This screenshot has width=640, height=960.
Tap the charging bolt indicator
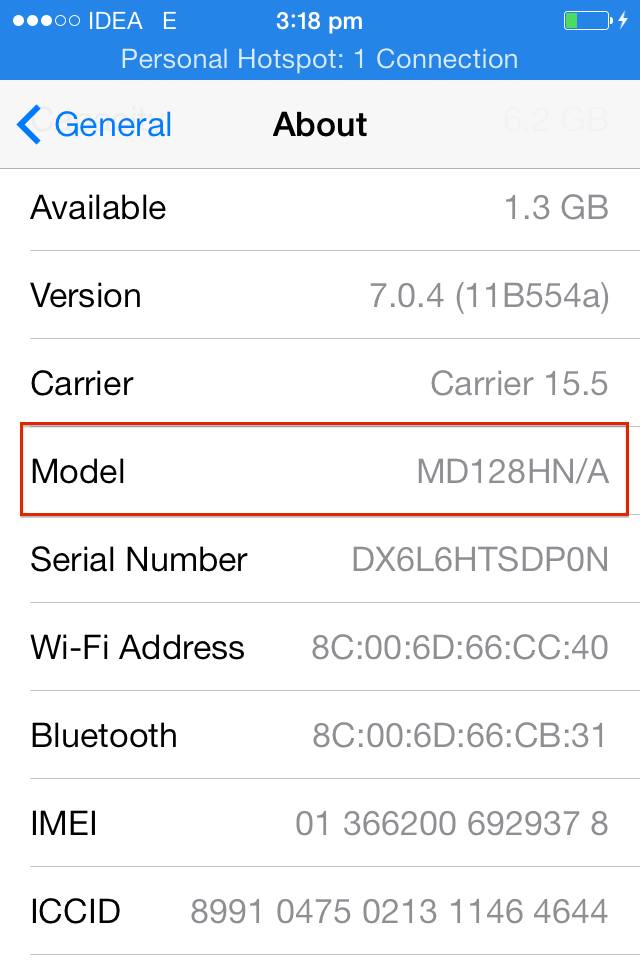[622, 21]
